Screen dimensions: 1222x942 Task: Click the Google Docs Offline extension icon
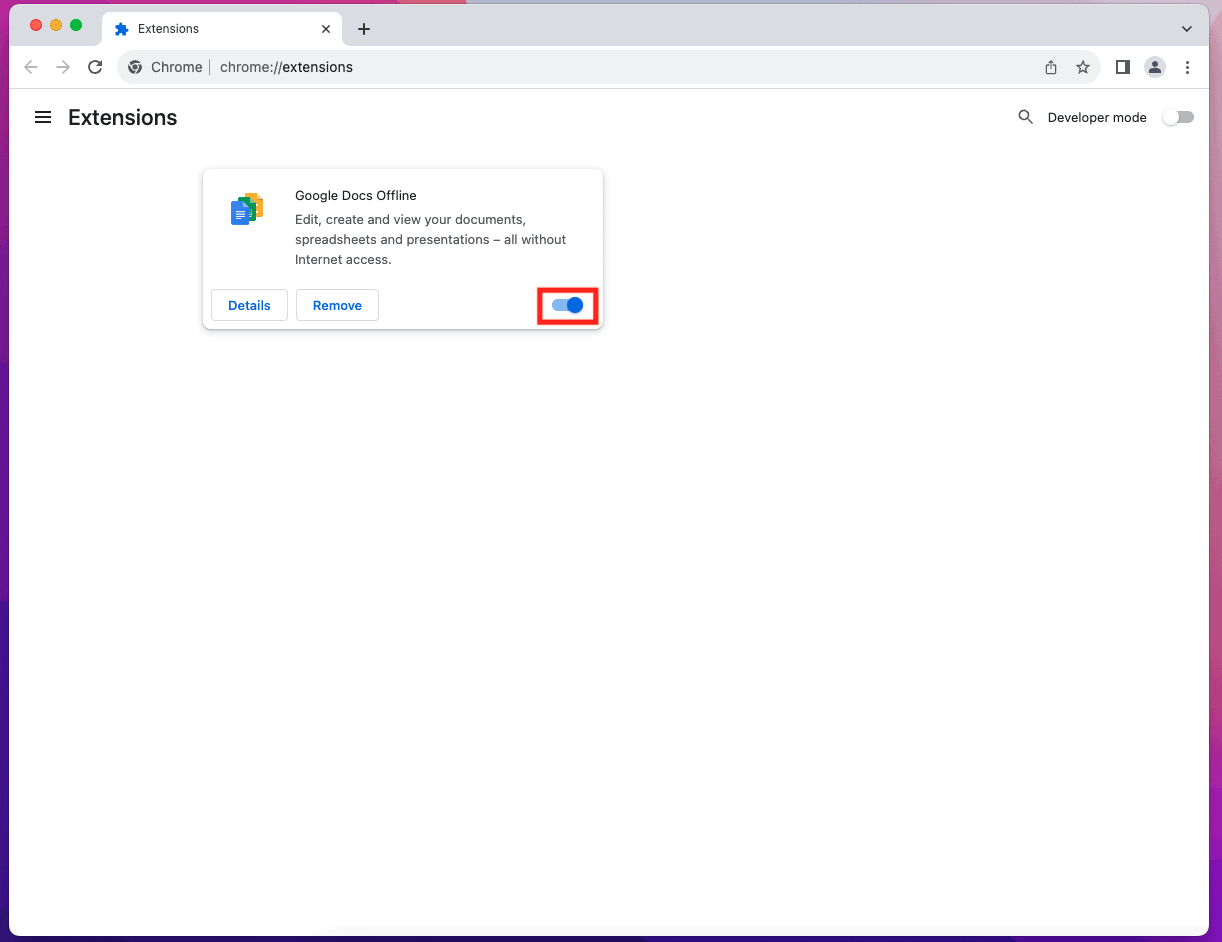point(247,209)
